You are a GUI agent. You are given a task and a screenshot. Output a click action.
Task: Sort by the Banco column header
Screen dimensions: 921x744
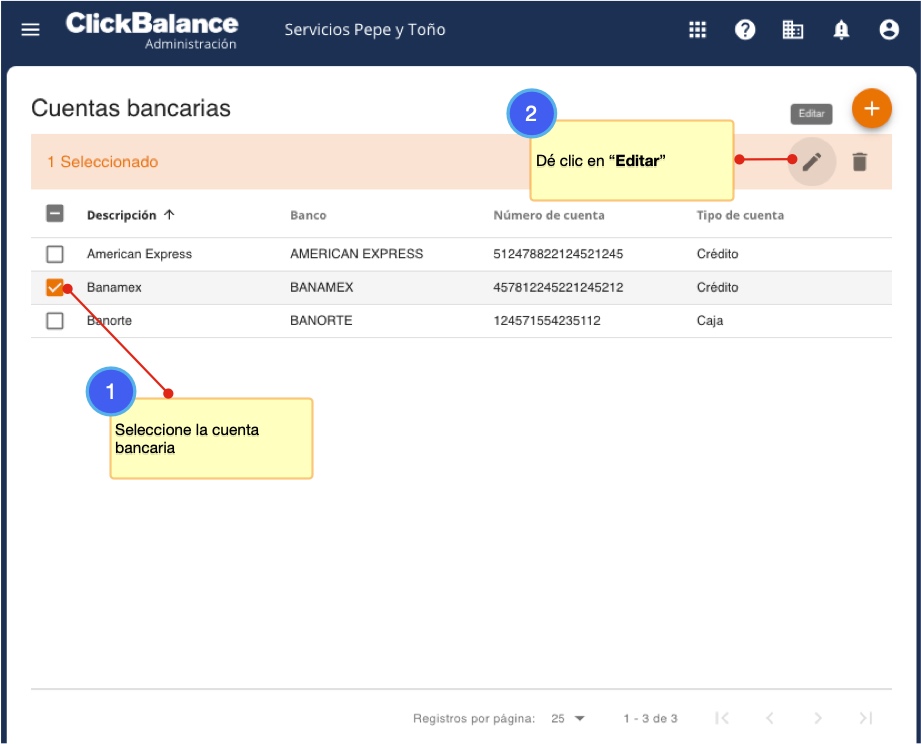pos(308,215)
